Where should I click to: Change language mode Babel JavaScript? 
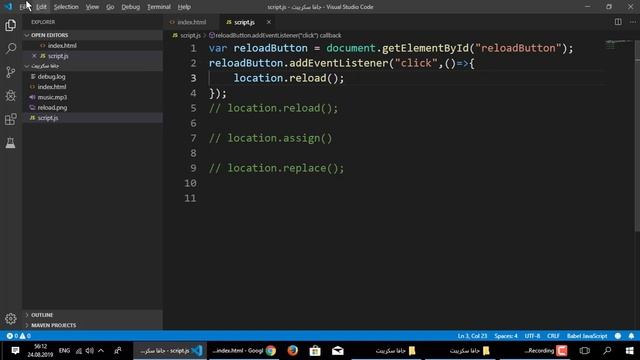click(x=587, y=336)
